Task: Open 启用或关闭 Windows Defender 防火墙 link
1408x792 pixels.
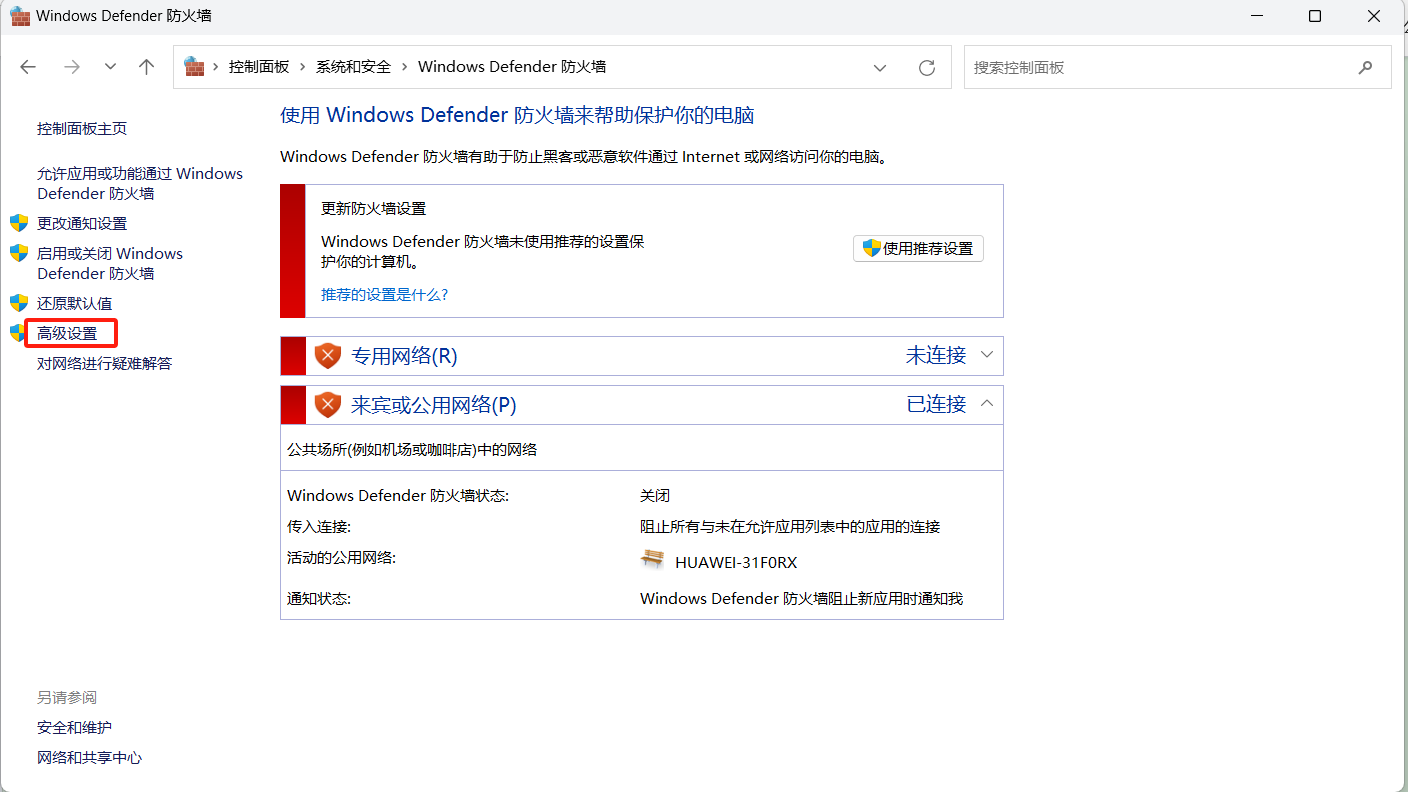Action: (110, 263)
